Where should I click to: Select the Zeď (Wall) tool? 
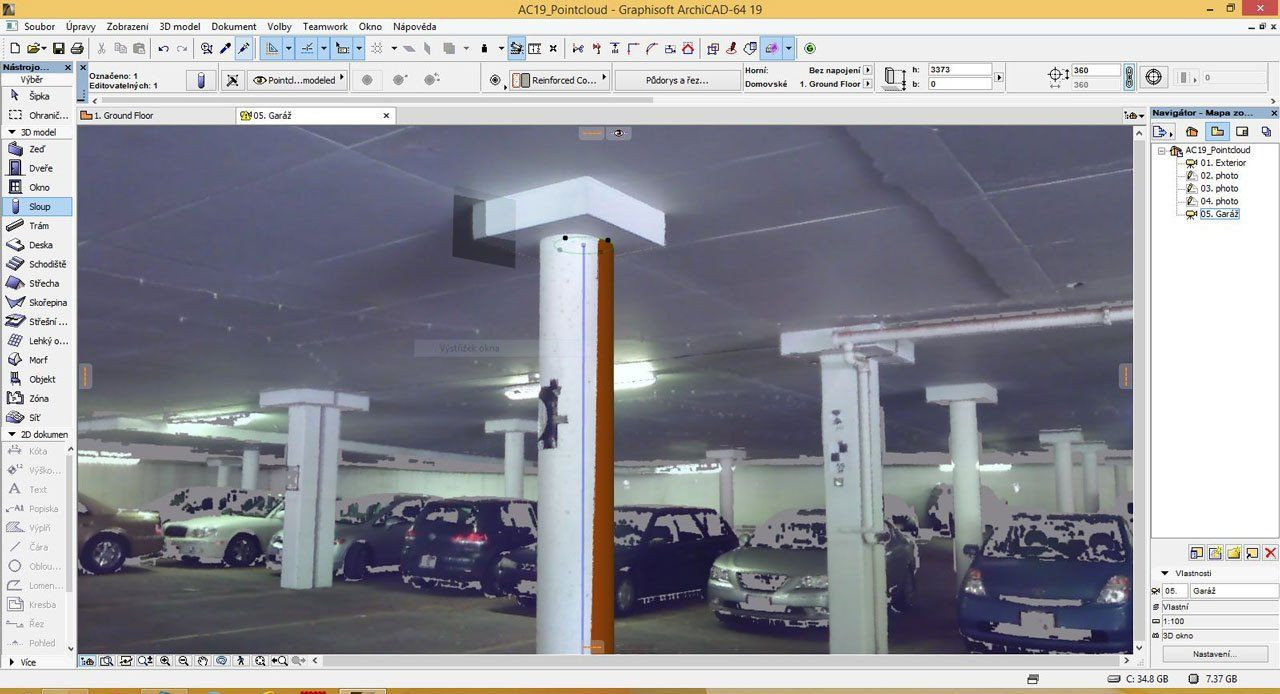[x=36, y=149]
